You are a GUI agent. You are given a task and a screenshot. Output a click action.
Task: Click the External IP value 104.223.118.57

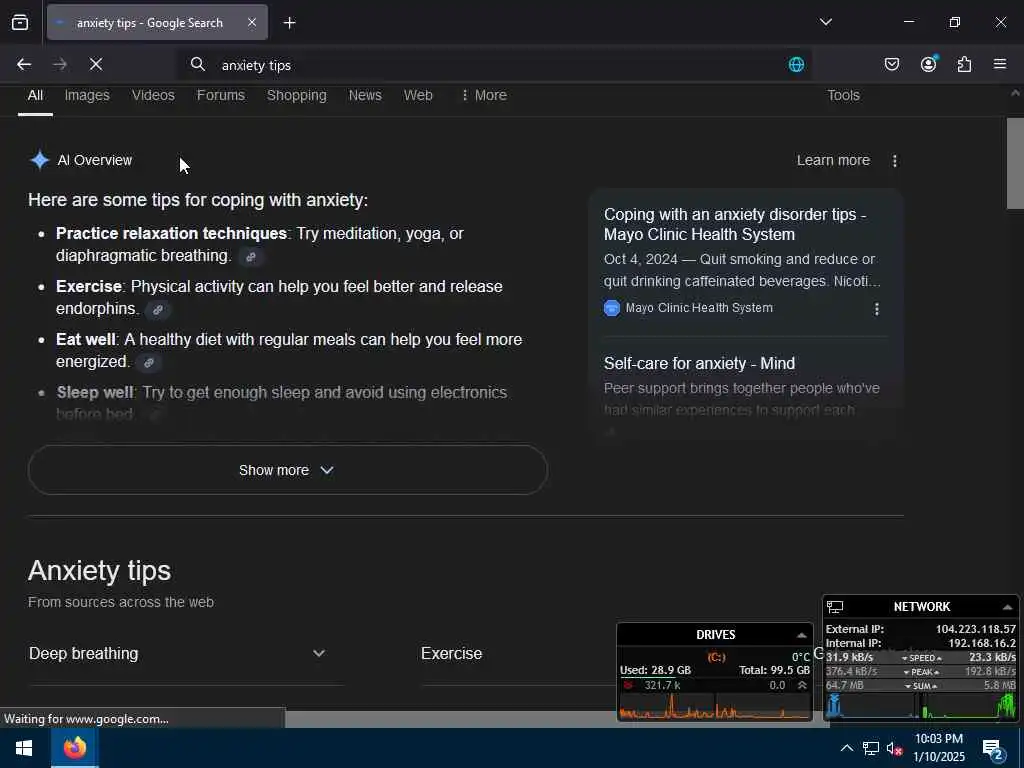[976, 629]
